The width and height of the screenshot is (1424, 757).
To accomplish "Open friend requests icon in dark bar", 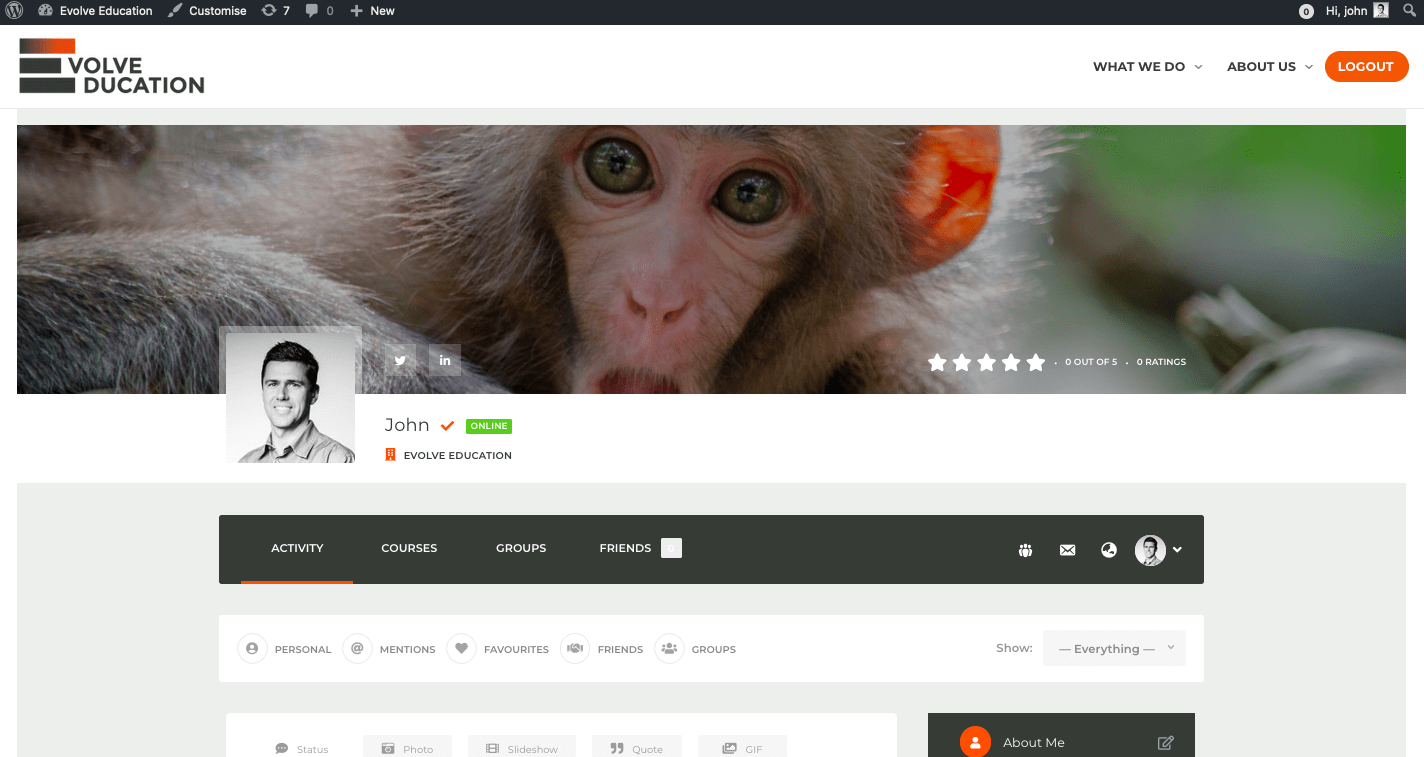I will (x=1025, y=550).
